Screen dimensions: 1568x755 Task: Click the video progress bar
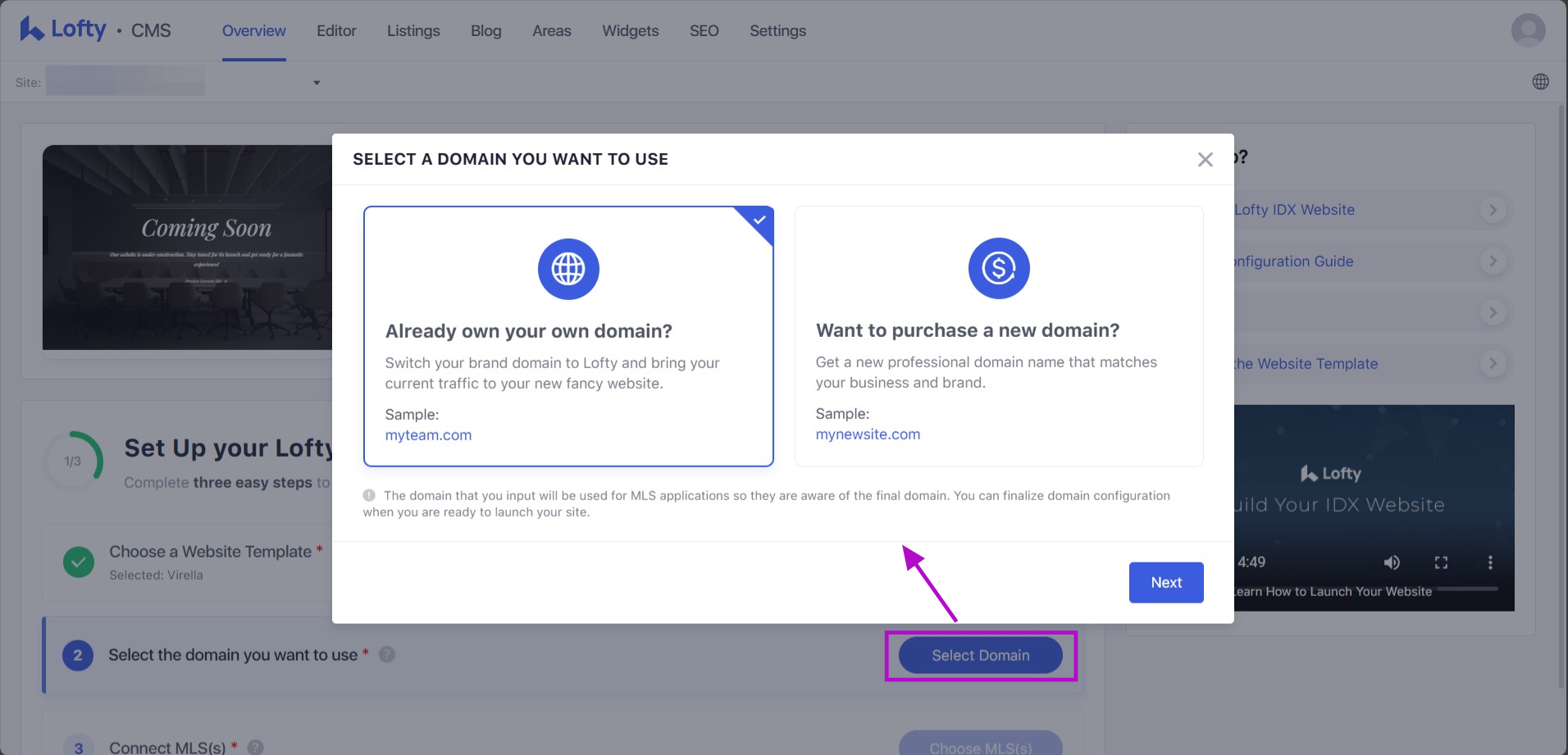pyautogui.click(x=1466, y=589)
